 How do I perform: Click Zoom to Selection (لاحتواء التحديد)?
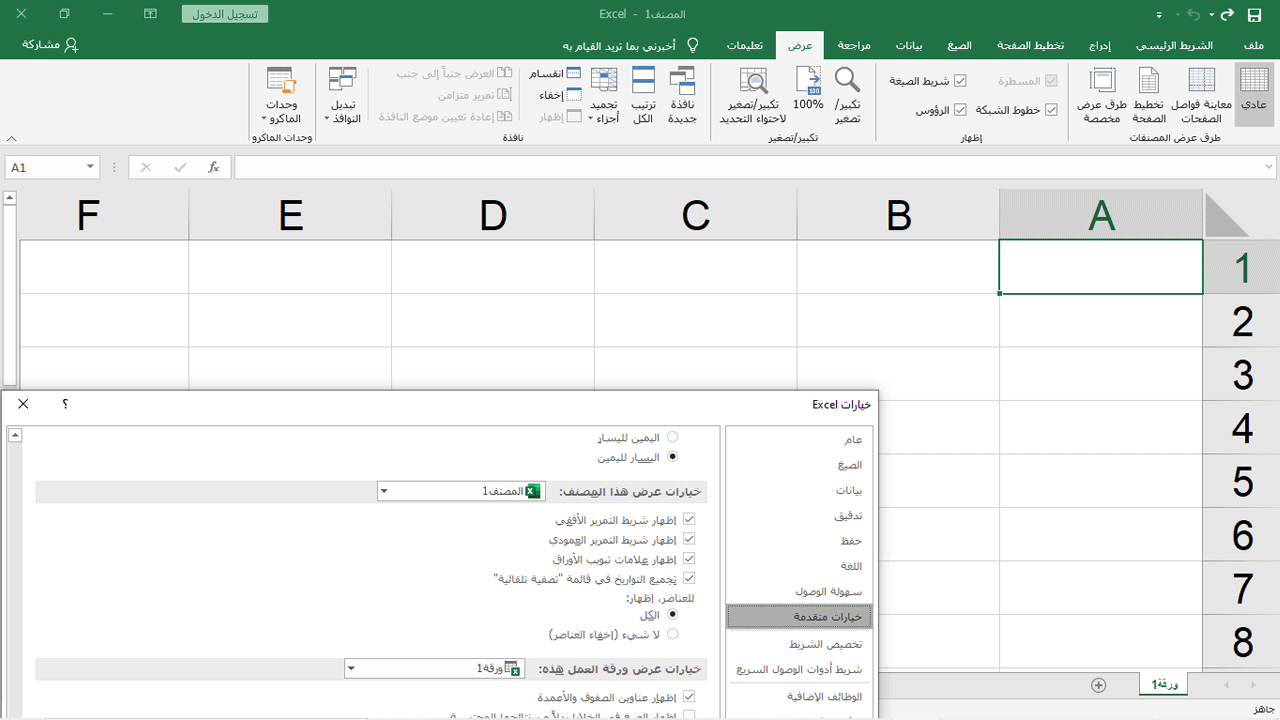pyautogui.click(x=753, y=95)
